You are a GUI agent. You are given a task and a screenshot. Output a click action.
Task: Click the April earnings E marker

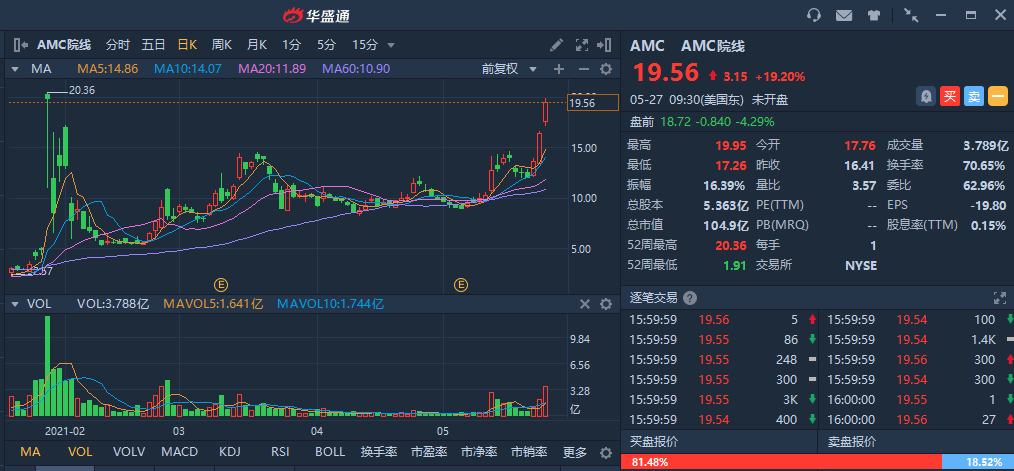(461, 284)
